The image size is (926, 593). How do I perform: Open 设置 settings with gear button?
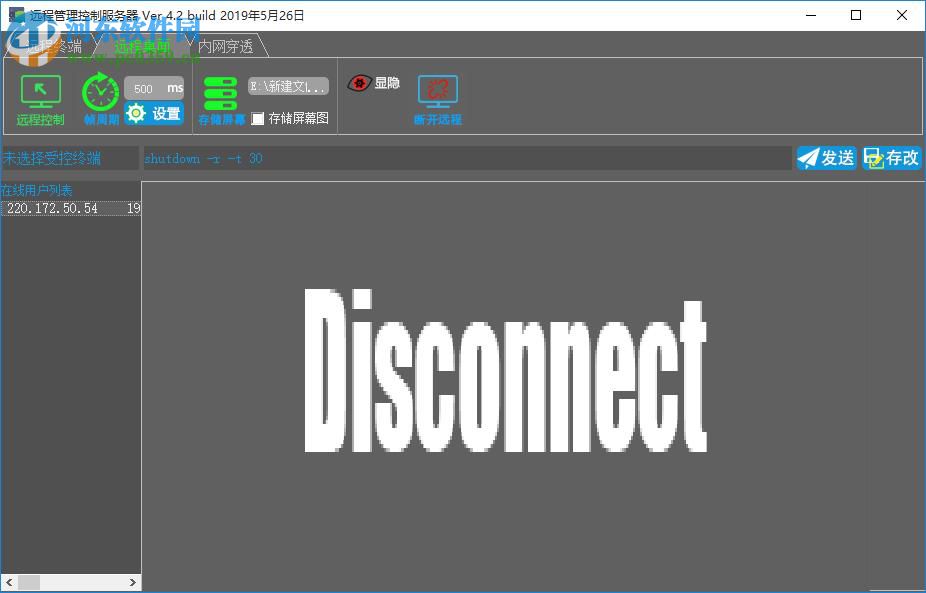click(154, 113)
